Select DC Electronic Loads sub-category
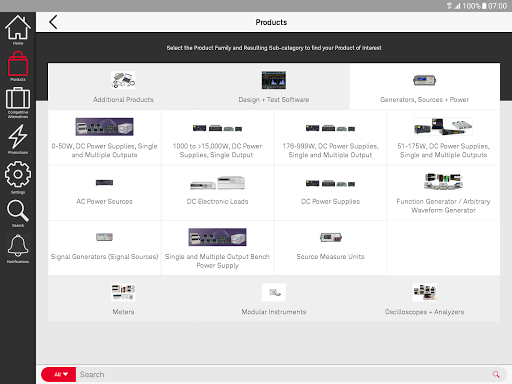The image size is (512, 384). coord(217,193)
